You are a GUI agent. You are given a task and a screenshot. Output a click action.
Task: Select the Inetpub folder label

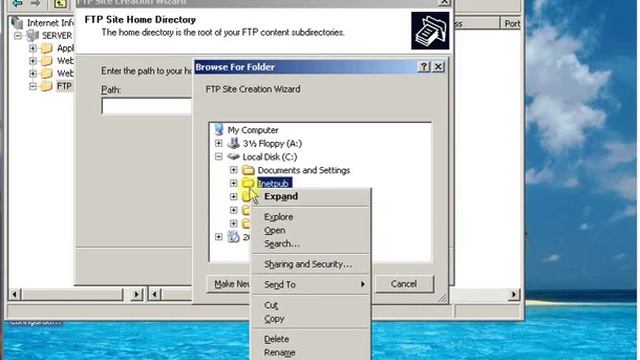click(274, 183)
